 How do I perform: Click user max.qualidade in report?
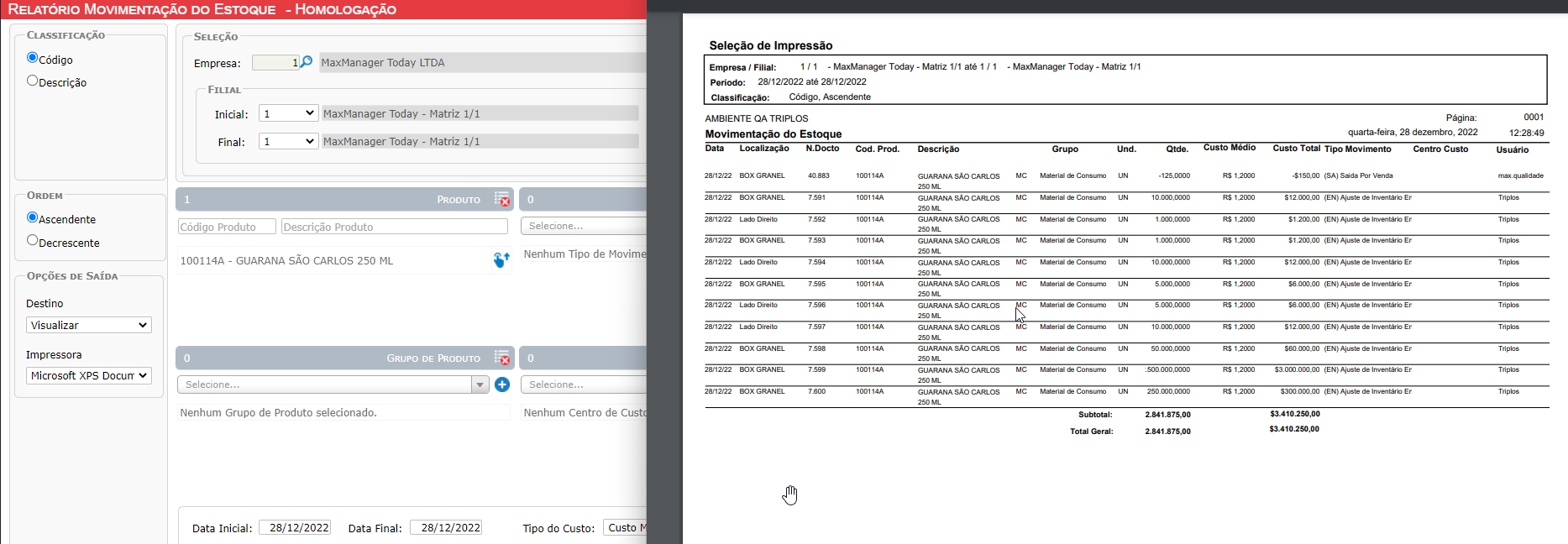pos(1520,176)
